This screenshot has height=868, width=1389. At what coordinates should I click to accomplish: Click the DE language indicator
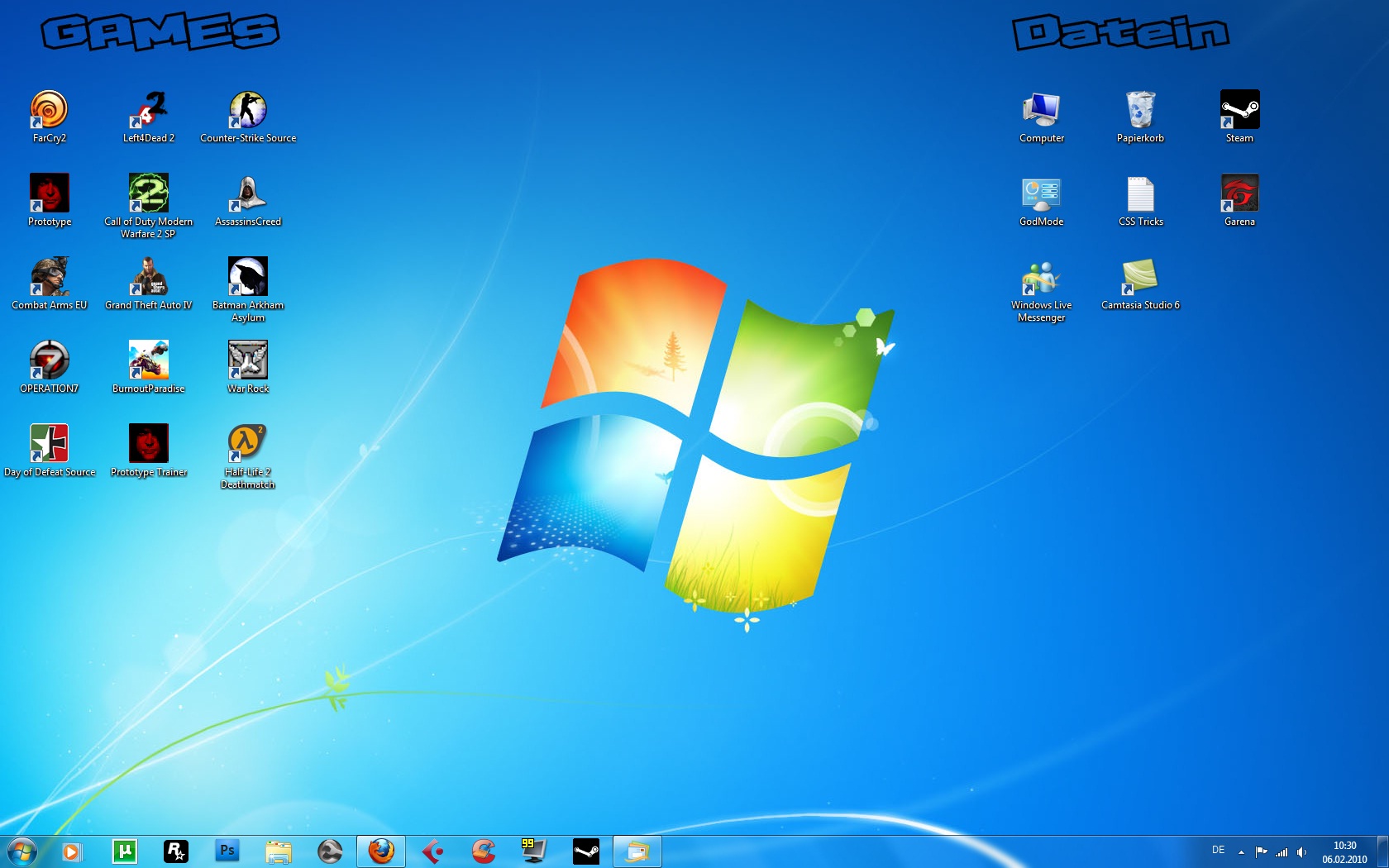[x=1218, y=851]
